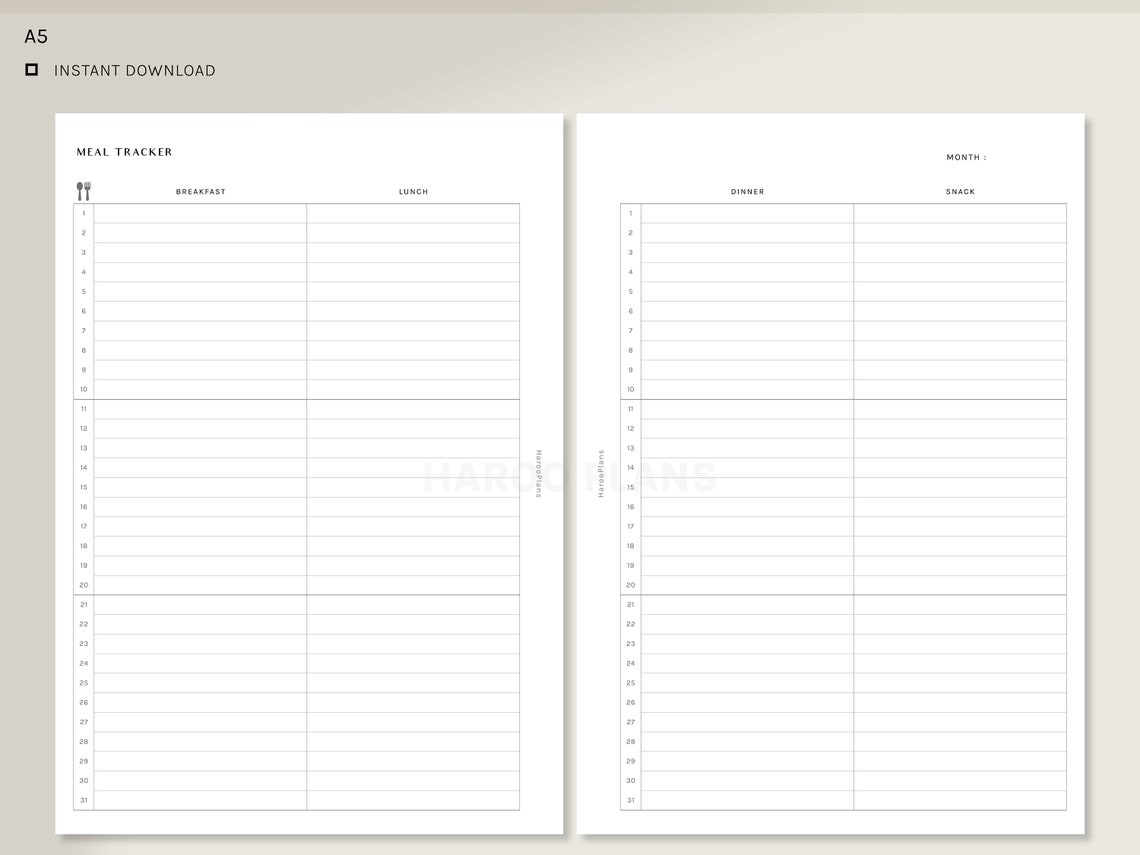
Task: Click the LUNCH column header
Action: click(x=413, y=191)
